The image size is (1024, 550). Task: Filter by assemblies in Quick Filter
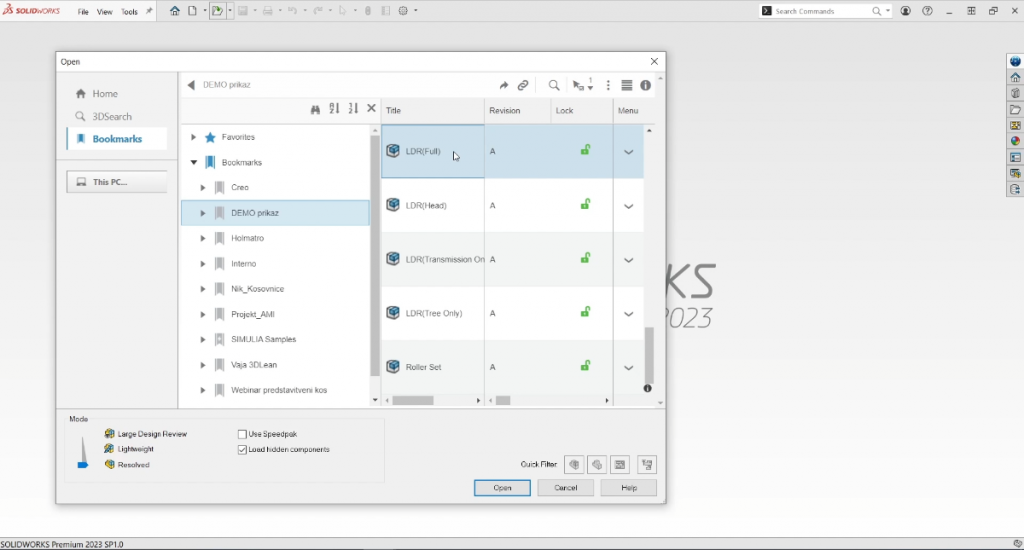[x=597, y=464]
